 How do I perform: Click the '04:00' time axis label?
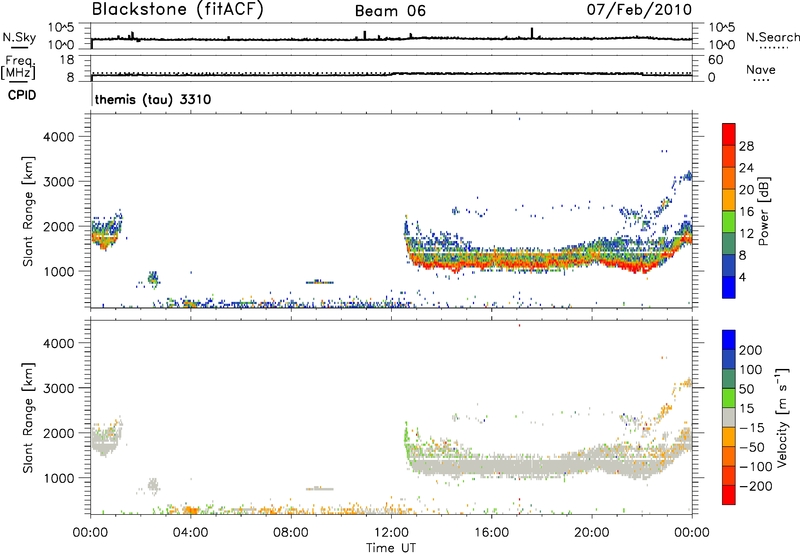[x=190, y=533]
